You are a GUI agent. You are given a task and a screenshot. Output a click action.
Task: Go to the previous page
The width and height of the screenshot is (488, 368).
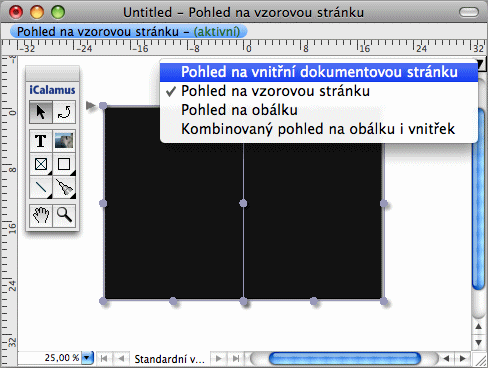click(121, 359)
